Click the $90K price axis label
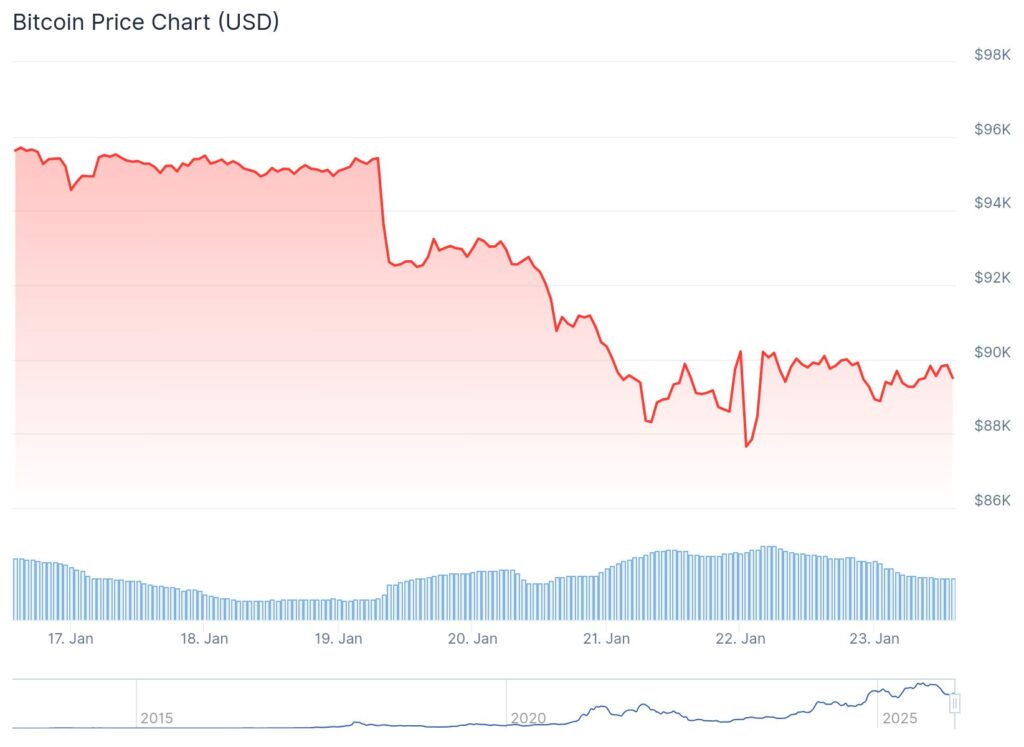Screen dimensions: 1024x747 tap(992, 352)
